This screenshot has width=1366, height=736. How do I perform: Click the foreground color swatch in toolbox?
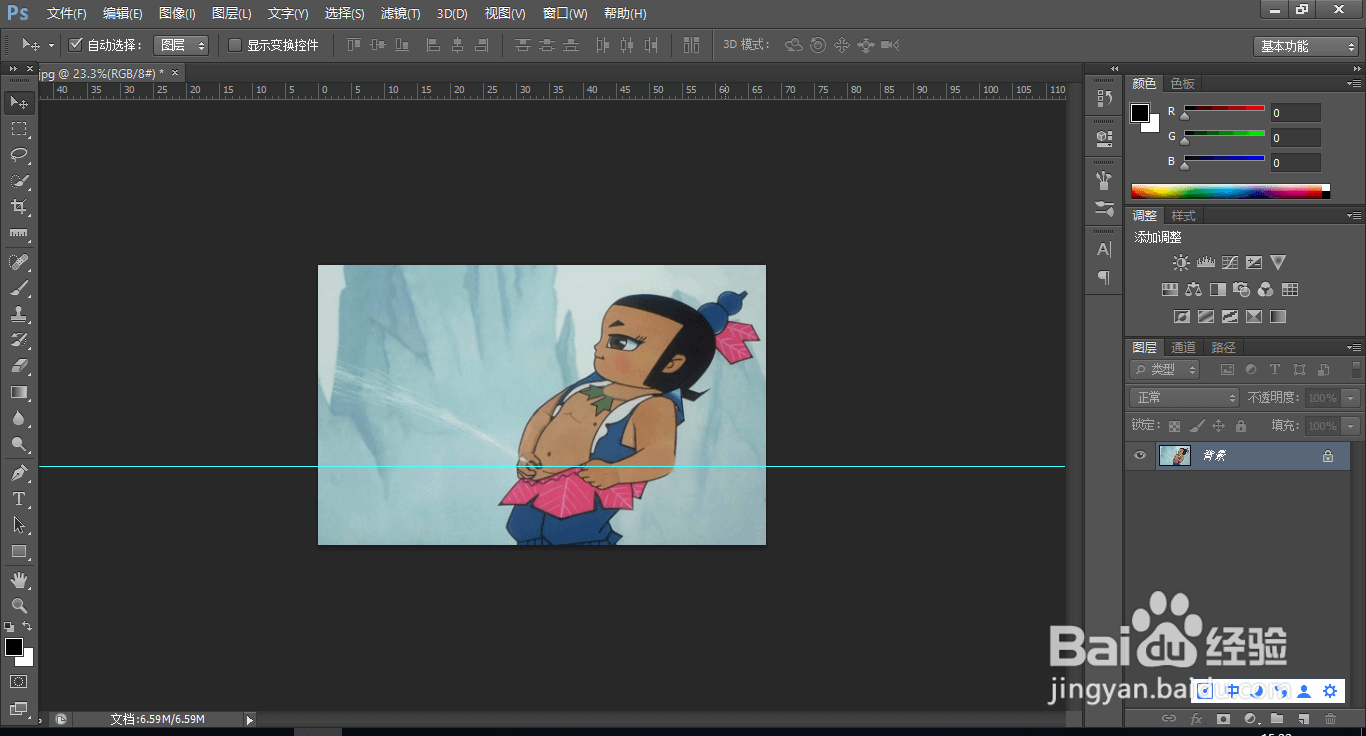14,647
